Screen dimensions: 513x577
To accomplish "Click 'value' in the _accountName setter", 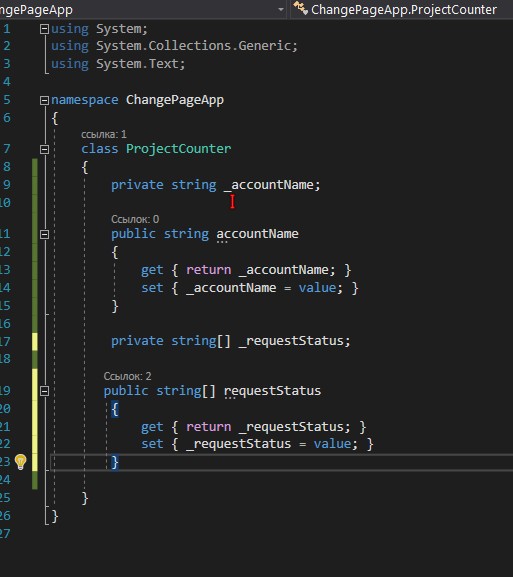I will [x=317, y=288].
